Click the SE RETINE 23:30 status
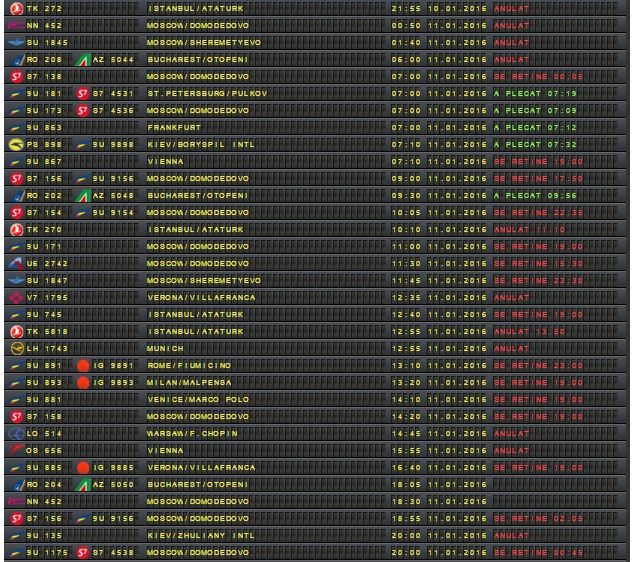The height and width of the screenshot is (562, 633). tap(539, 281)
